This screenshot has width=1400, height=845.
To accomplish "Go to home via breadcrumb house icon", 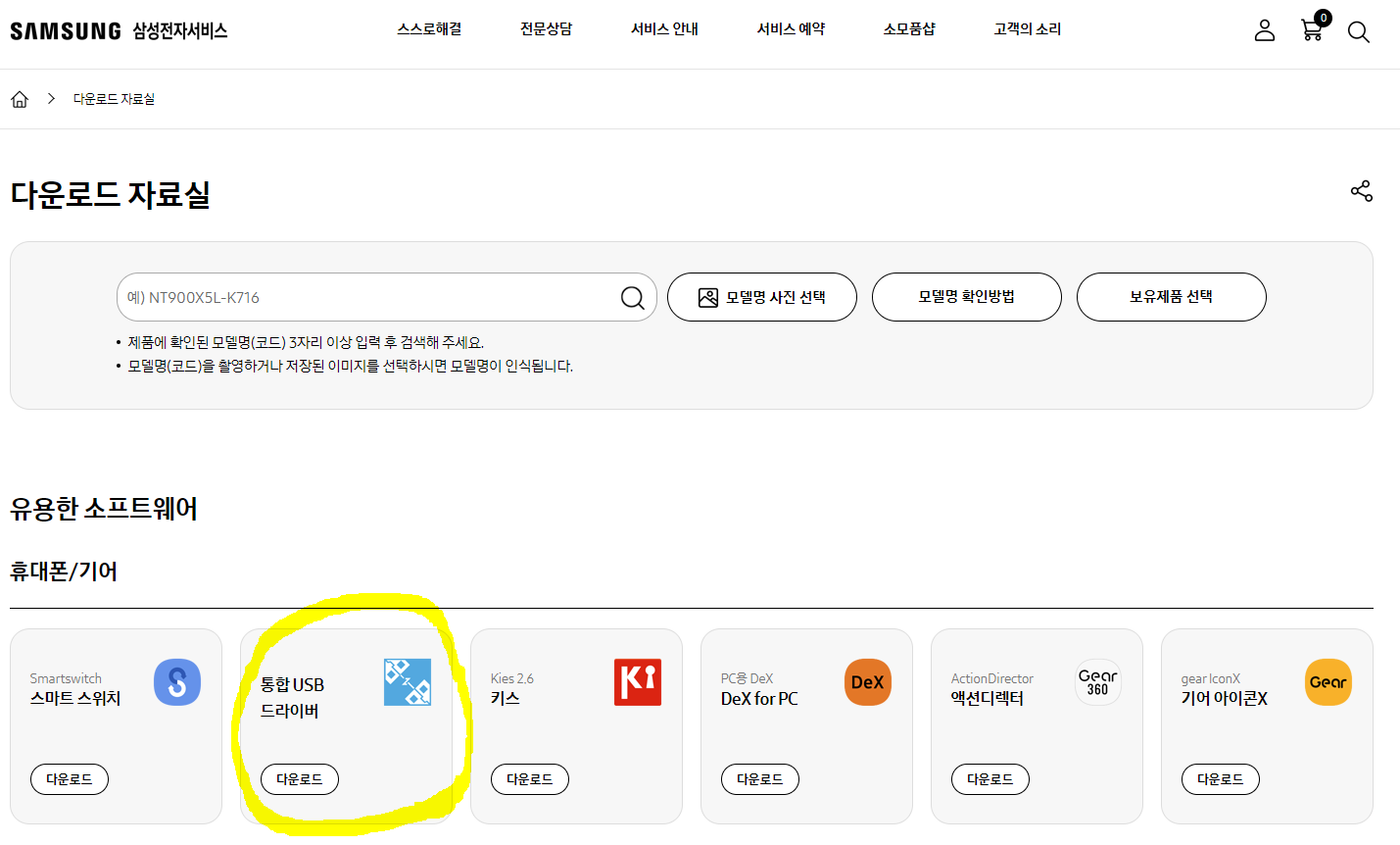I will [20, 99].
